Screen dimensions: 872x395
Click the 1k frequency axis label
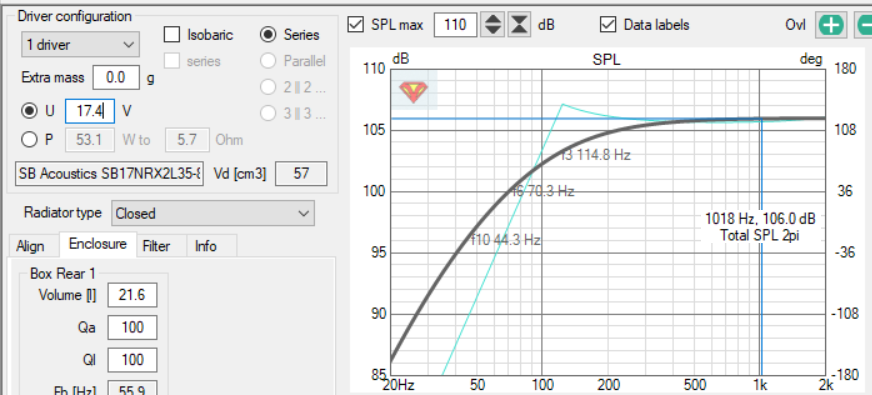(x=760, y=384)
